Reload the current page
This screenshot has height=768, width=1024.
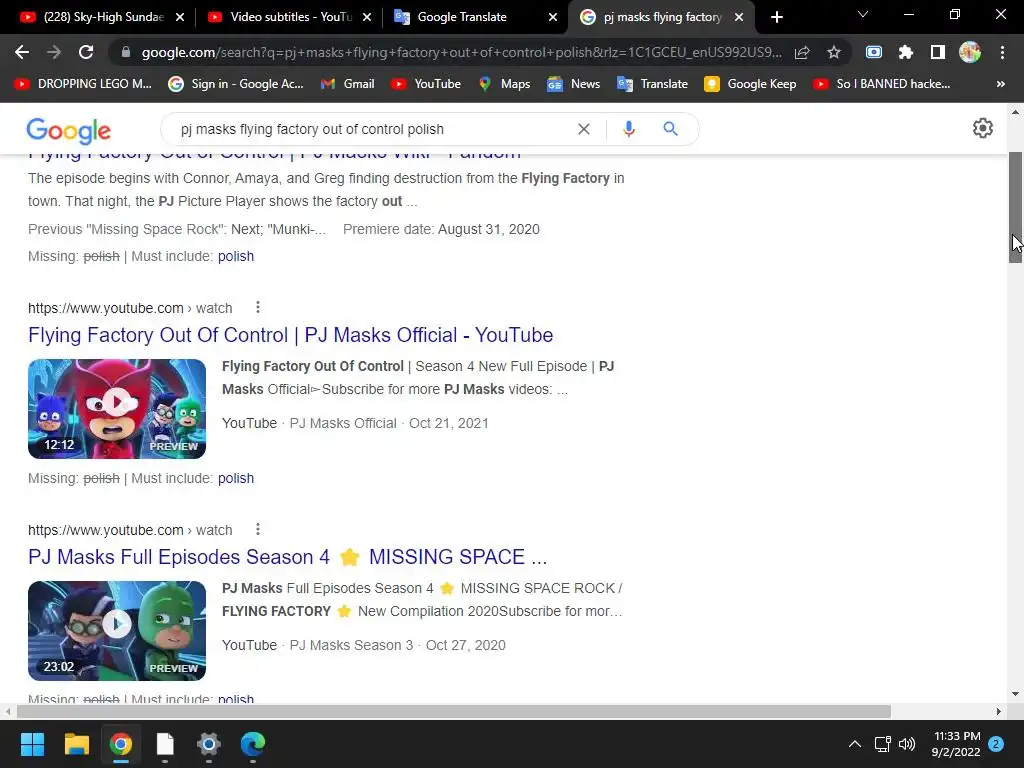point(86,52)
